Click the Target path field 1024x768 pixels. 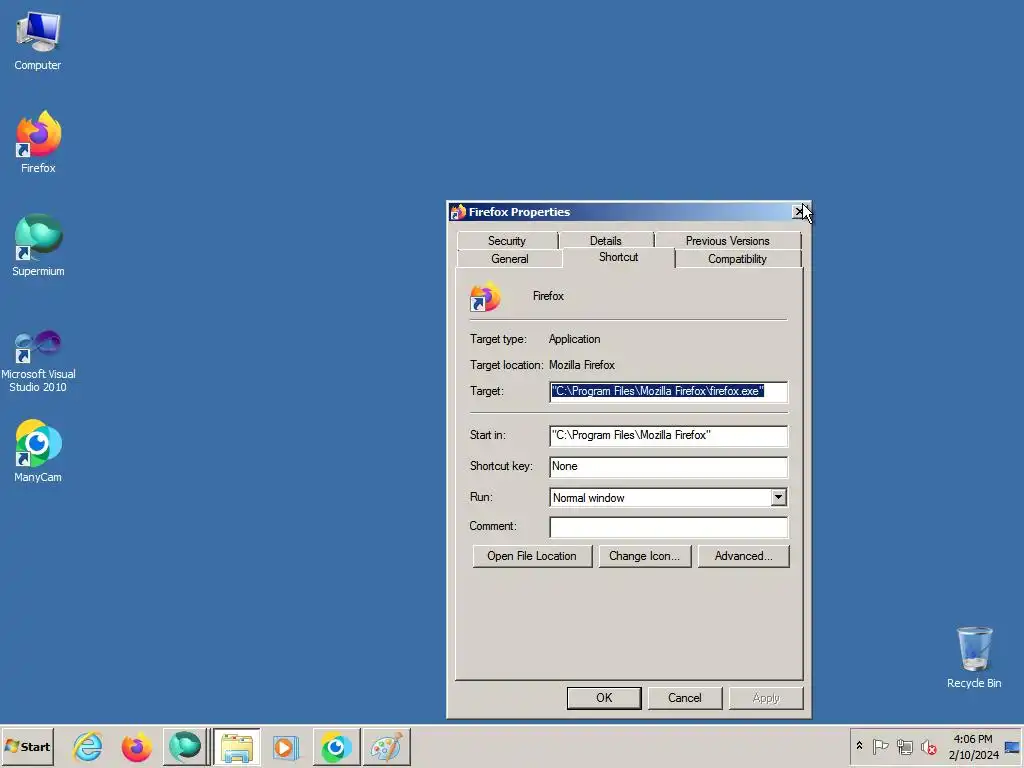pos(668,391)
